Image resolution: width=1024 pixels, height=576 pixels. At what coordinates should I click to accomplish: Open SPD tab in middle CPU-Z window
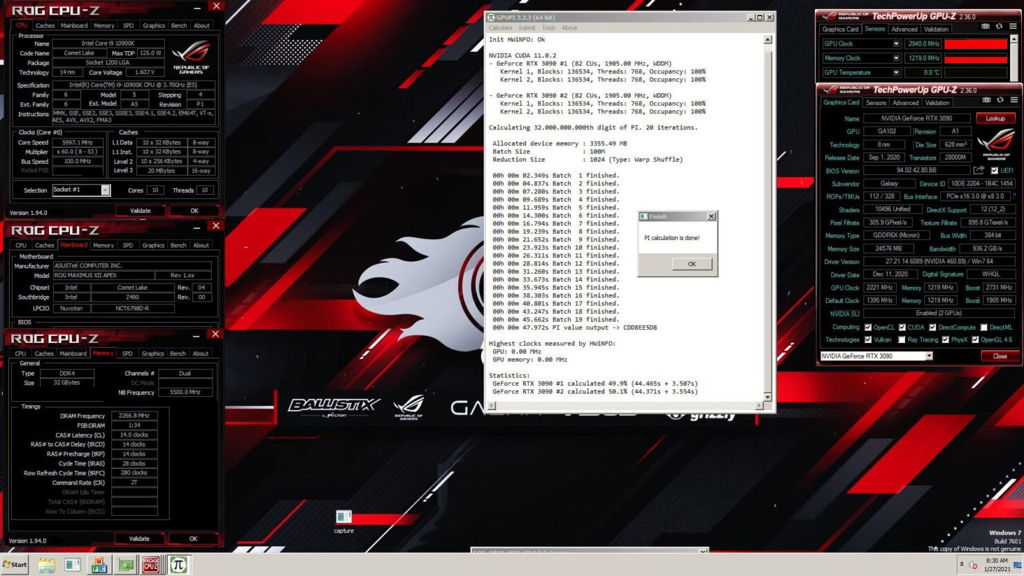click(x=127, y=246)
